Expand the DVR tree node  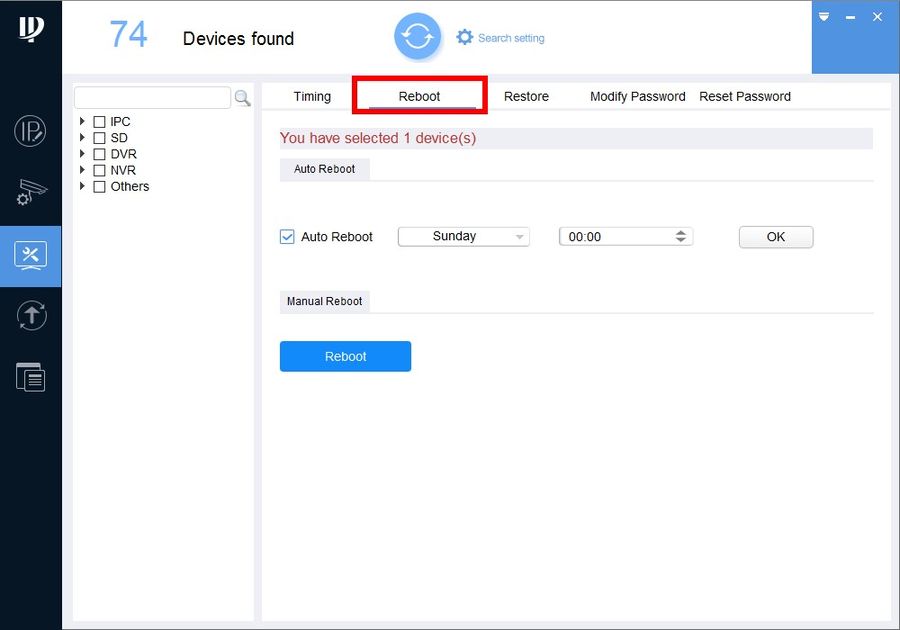point(82,154)
